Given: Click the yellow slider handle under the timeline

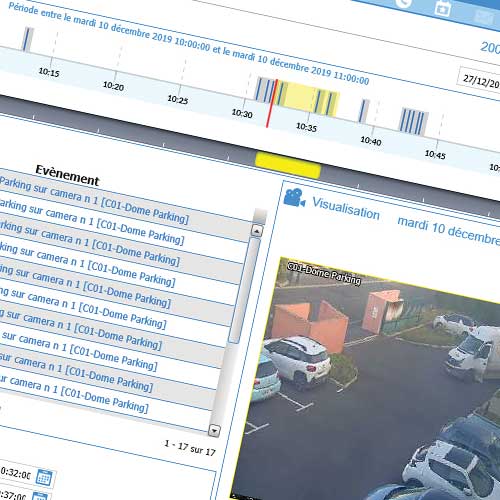Looking at the screenshot, I should (x=288, y=166).
